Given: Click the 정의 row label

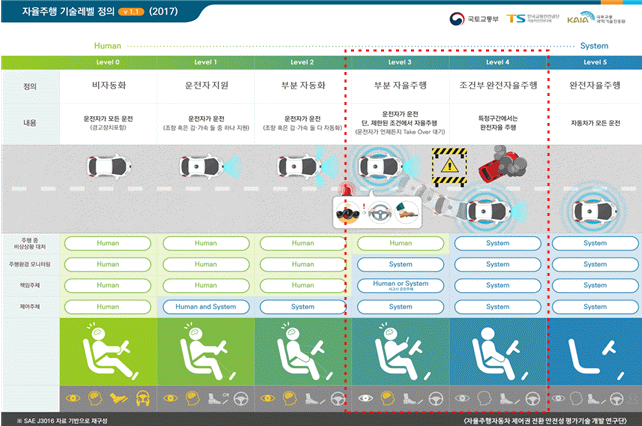Looking at the screenshot, I should [x=30, y=86].
